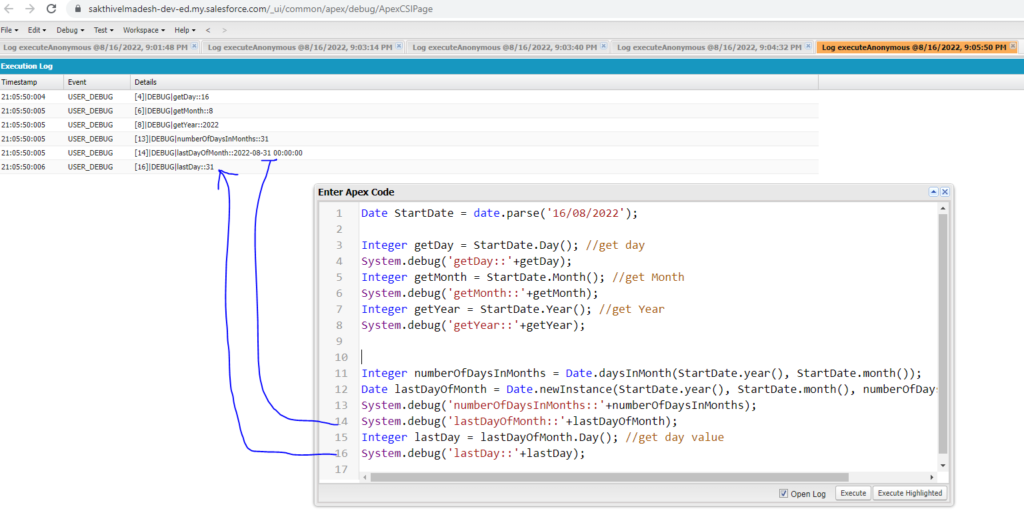Viewport: 1024px width, 511px height.
Task: Select the log row numberOfDaysInMonths::31
Action: (409, 139)
